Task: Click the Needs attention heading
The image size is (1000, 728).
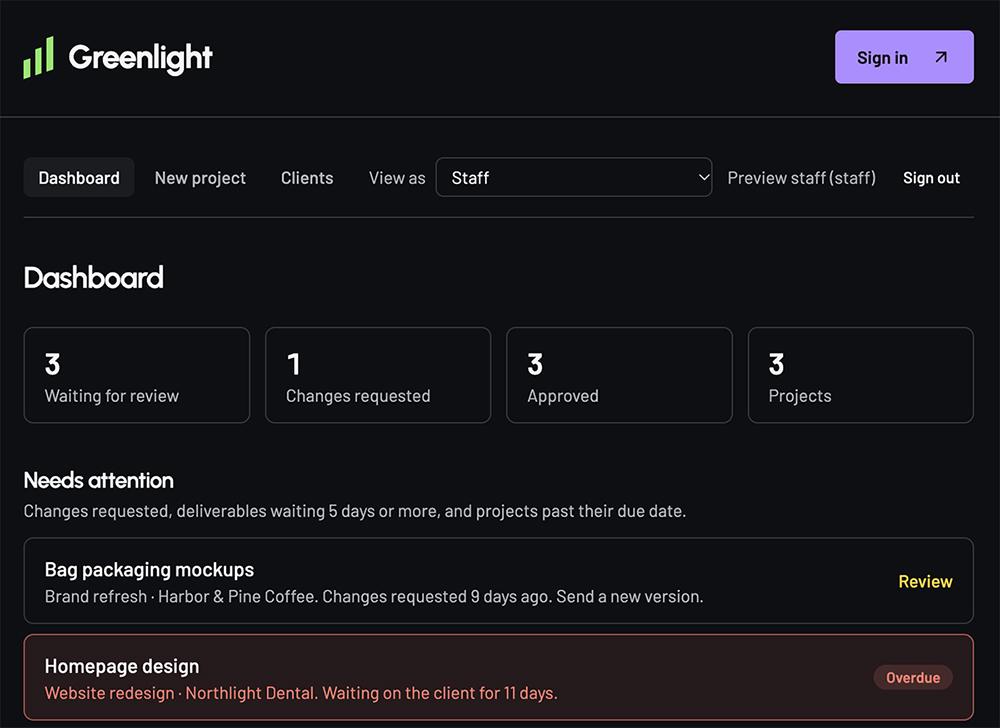Action: point(99,480)
